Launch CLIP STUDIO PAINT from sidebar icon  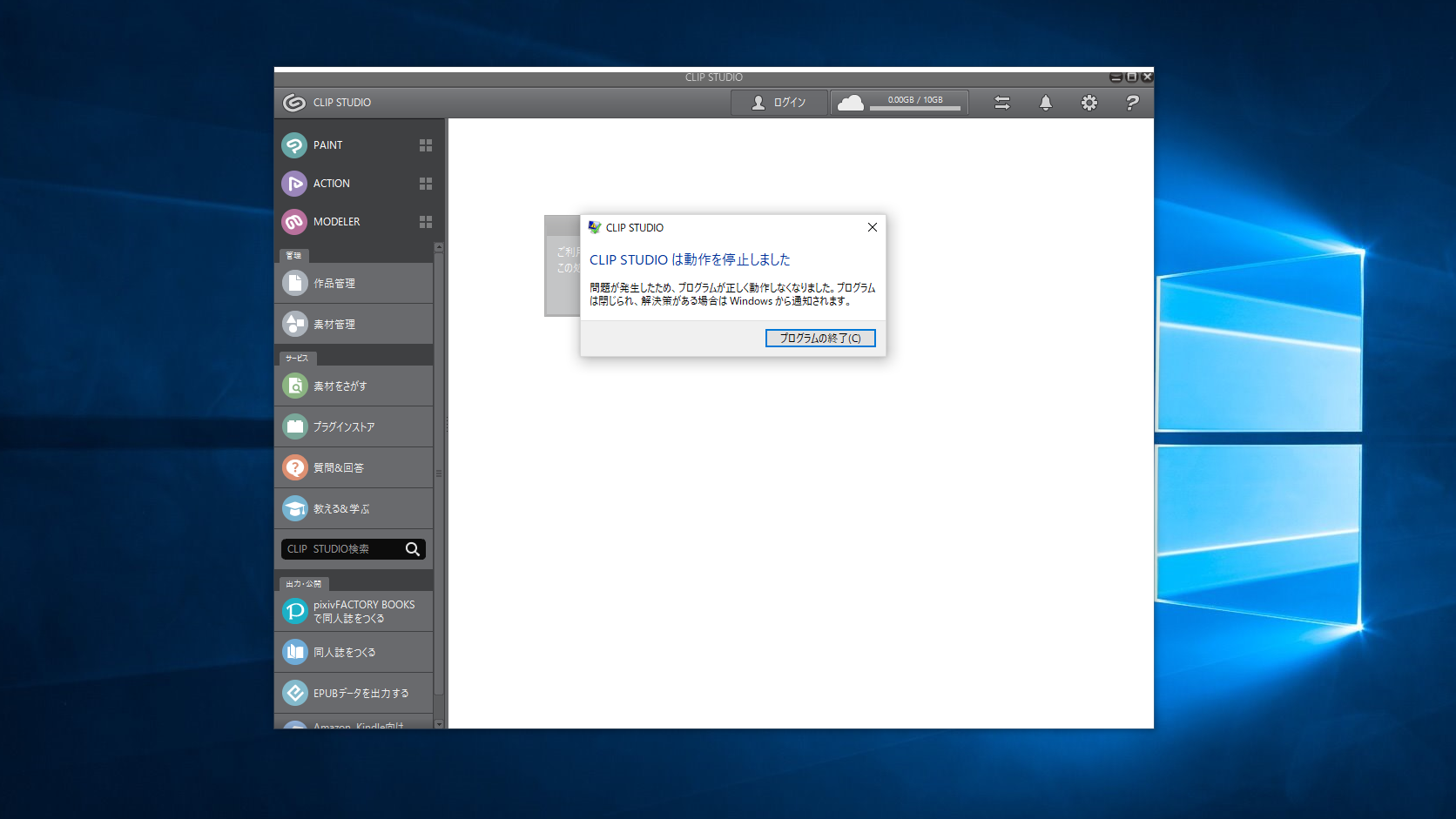[x=294, y=145]
